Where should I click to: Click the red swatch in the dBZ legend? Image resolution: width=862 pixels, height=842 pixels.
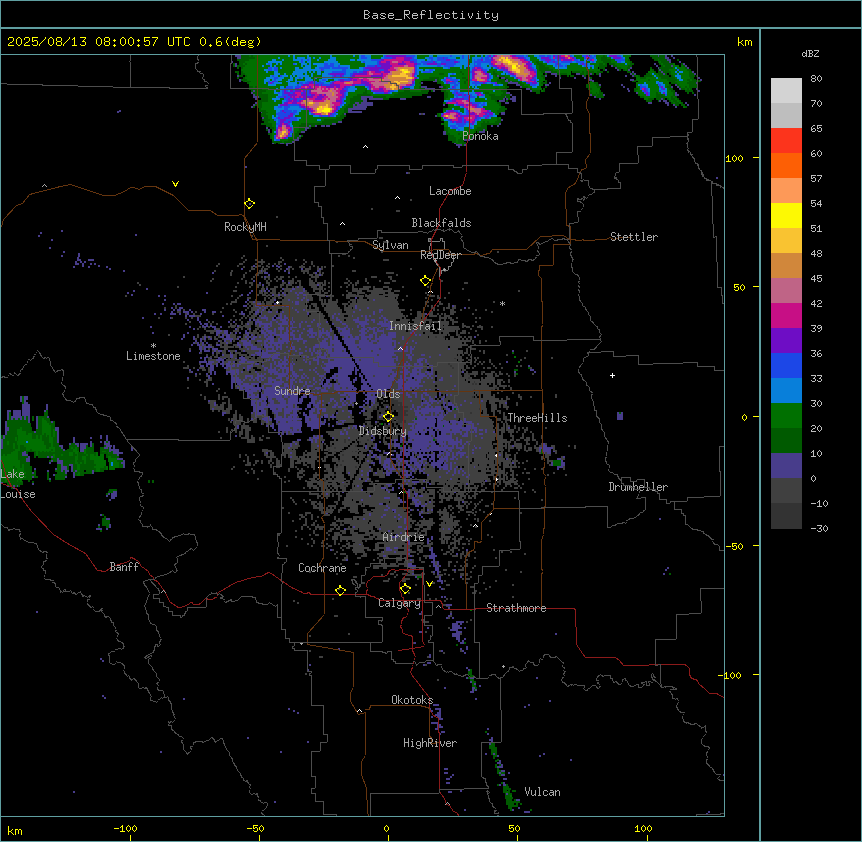(x=786, y=141)
